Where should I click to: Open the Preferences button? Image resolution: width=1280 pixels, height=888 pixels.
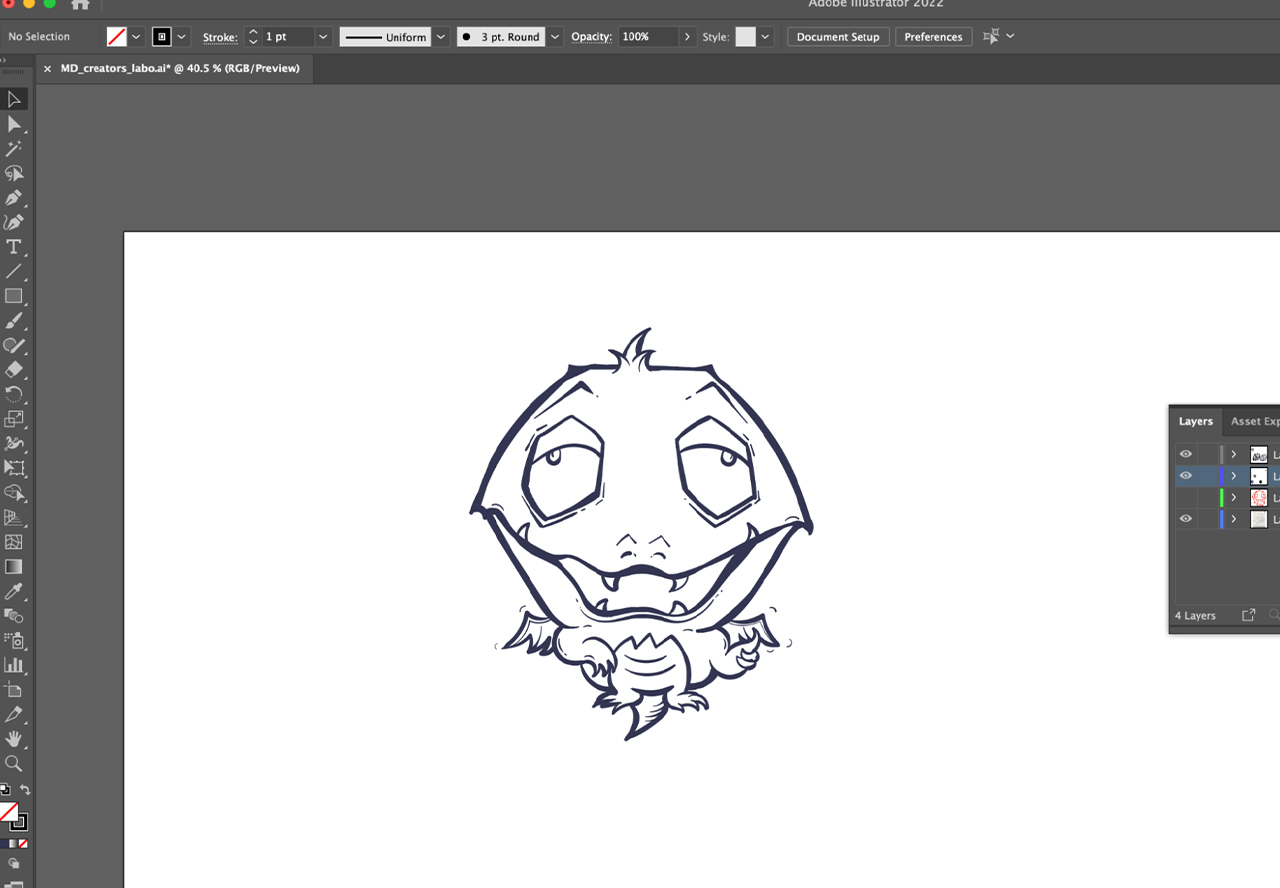tap(933, 37)
